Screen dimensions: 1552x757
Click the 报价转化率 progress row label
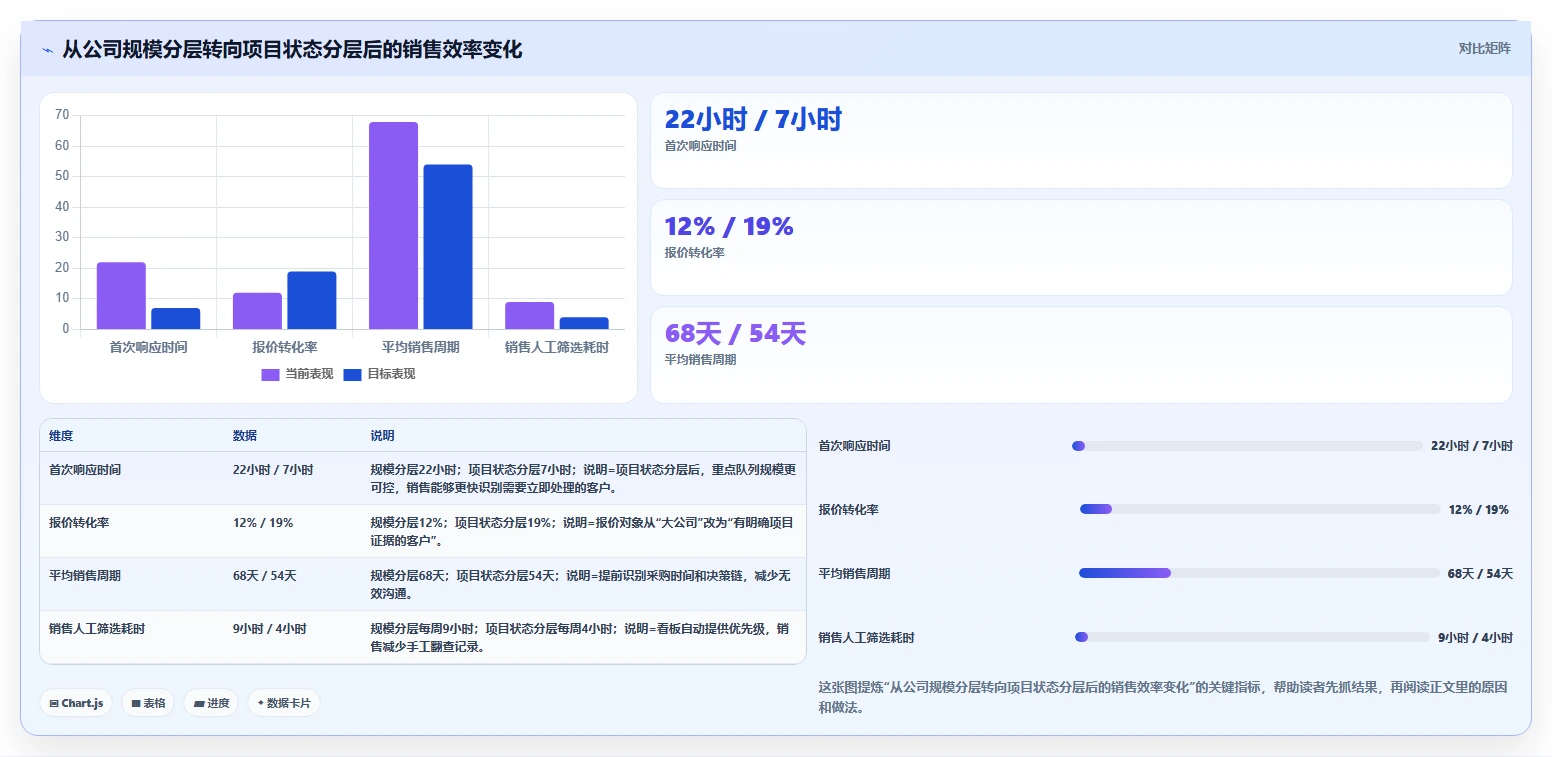pyautogui.click(x=849, y=510)
